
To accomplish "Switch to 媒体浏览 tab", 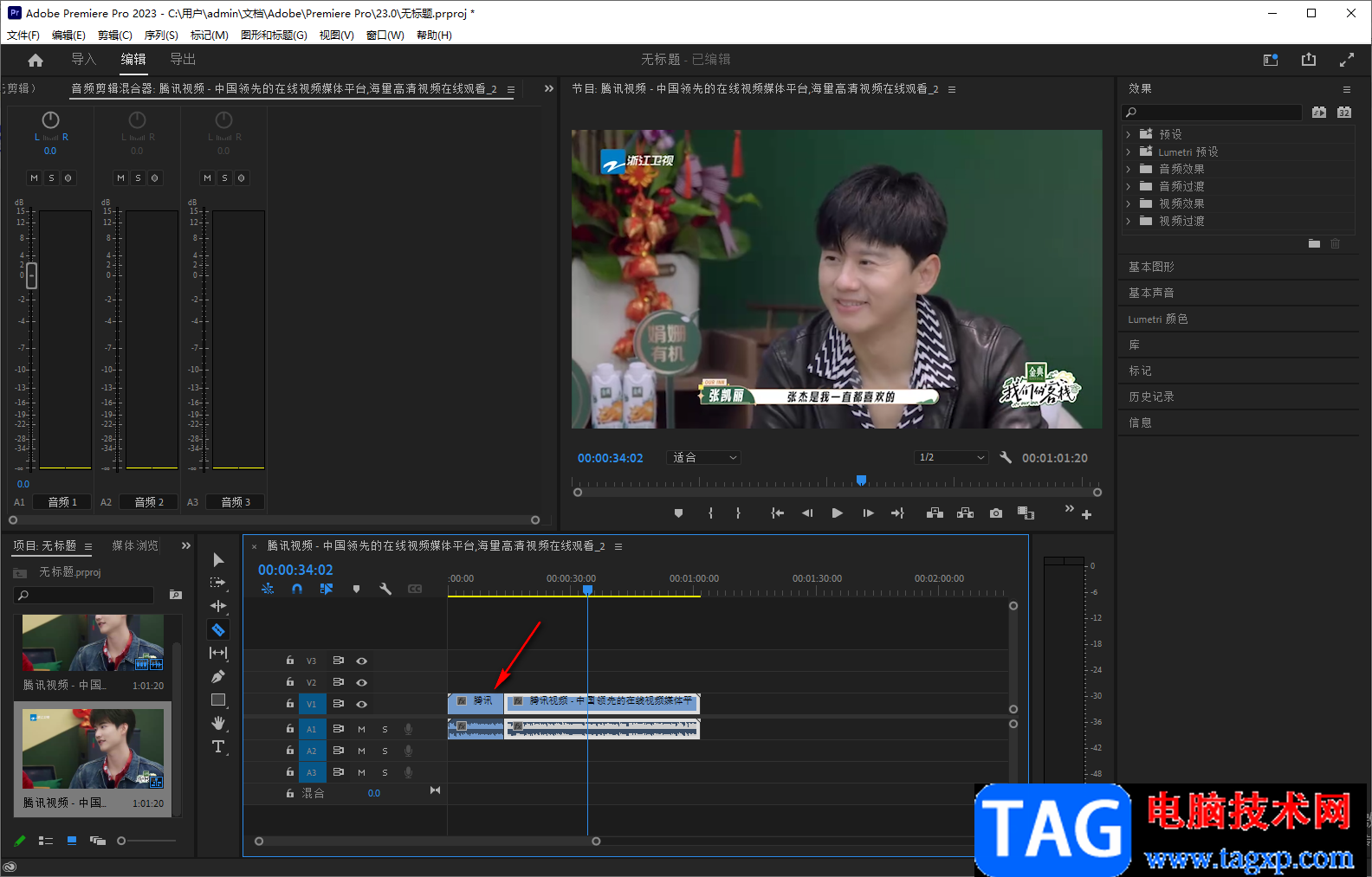I will click(x=135, y=545).
